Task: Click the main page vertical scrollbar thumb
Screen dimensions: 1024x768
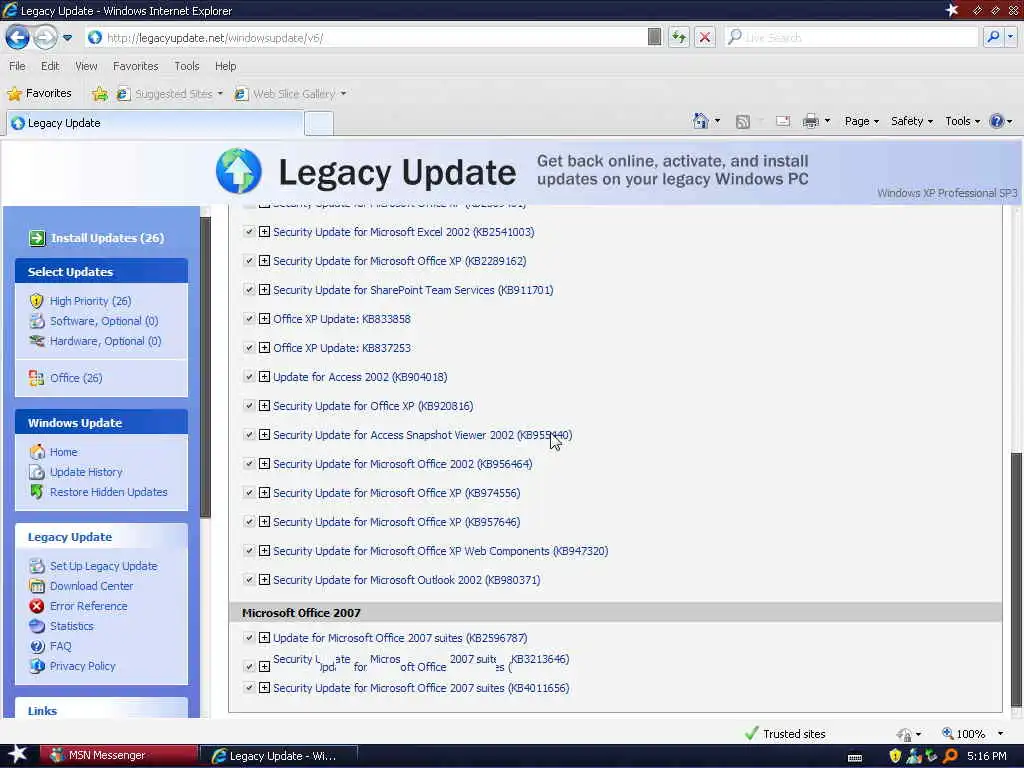Action: click(1016, 579)
